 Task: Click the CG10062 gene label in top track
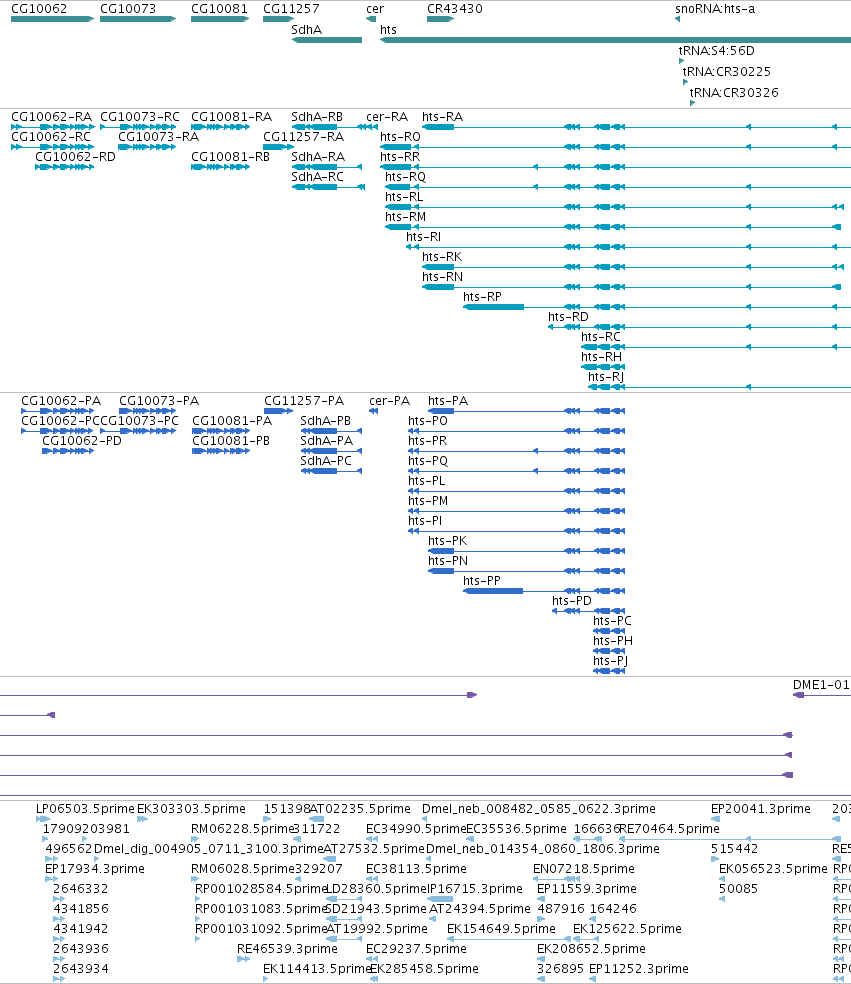39,9
